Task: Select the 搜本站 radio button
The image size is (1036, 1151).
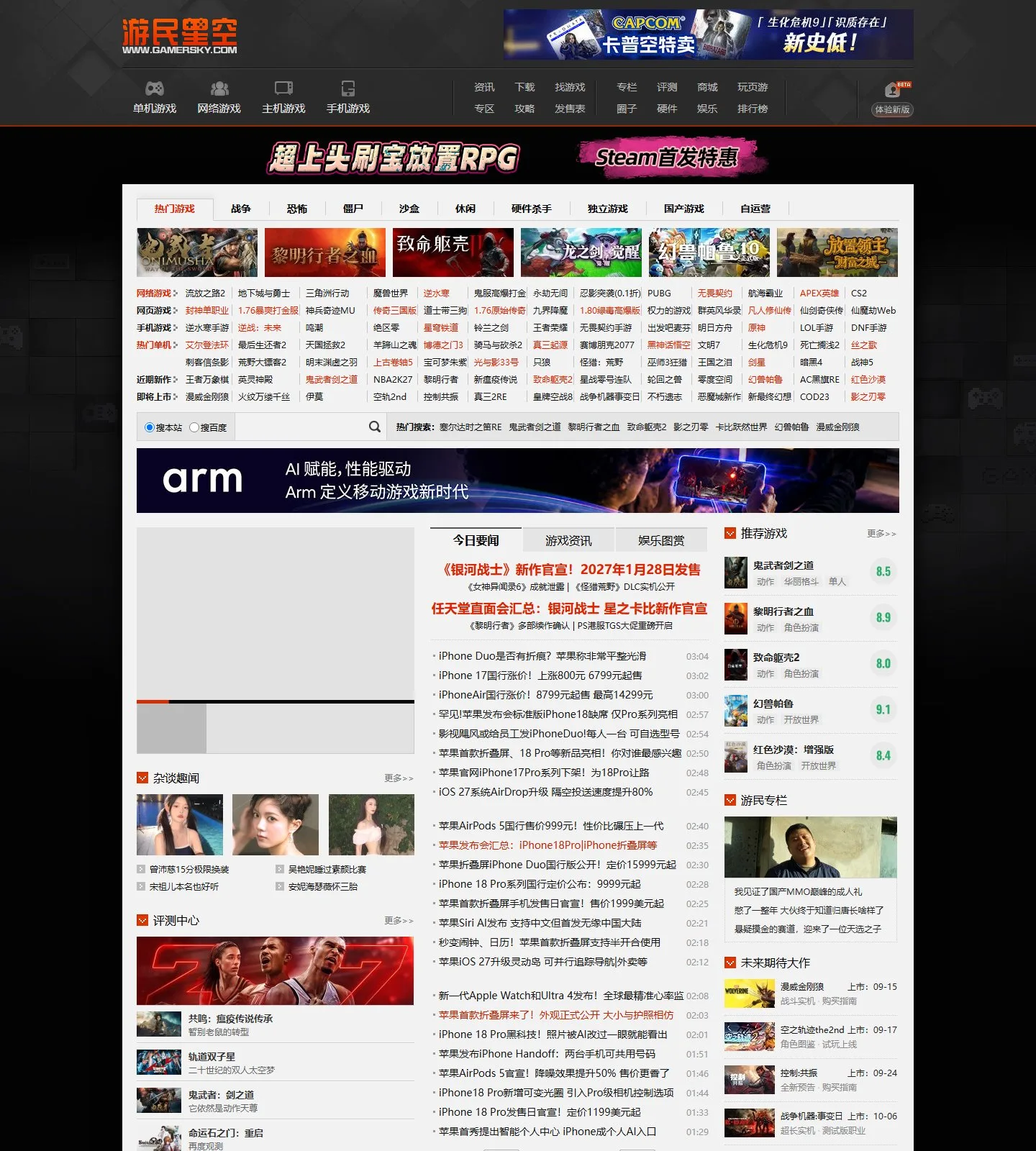Action: click(x=150, y=427)
